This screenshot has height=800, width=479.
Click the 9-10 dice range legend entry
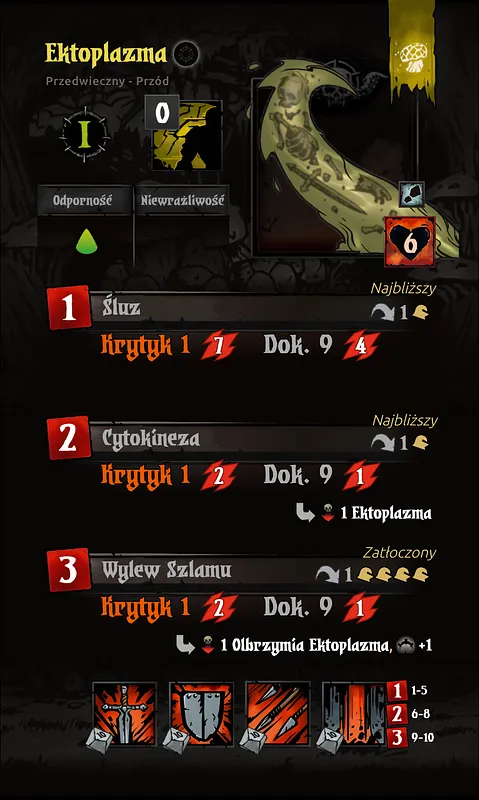tap(410, 737)
